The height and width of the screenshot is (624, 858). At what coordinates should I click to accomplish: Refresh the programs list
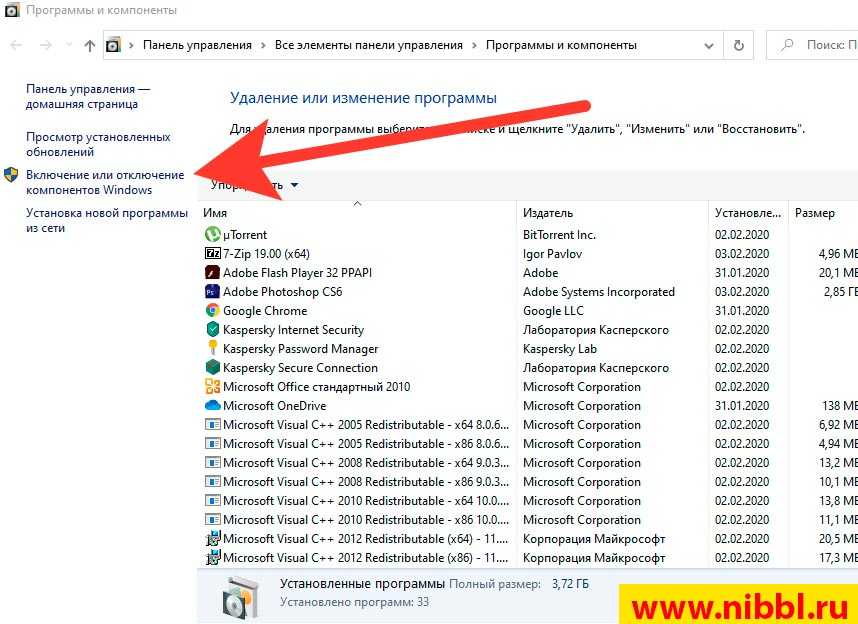[x=739, y=45]
